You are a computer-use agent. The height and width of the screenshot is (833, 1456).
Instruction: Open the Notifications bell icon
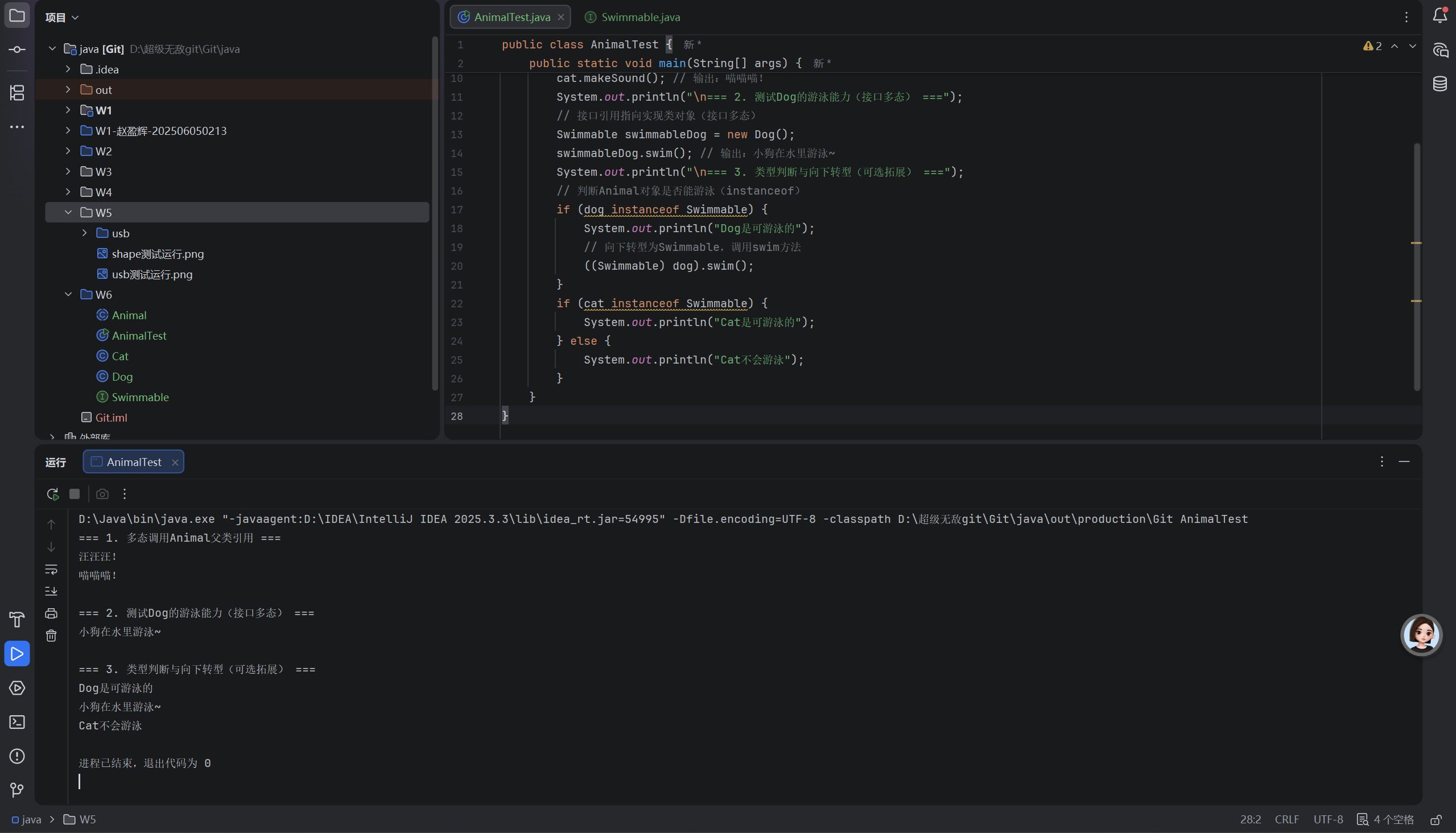pos(1439,16)
